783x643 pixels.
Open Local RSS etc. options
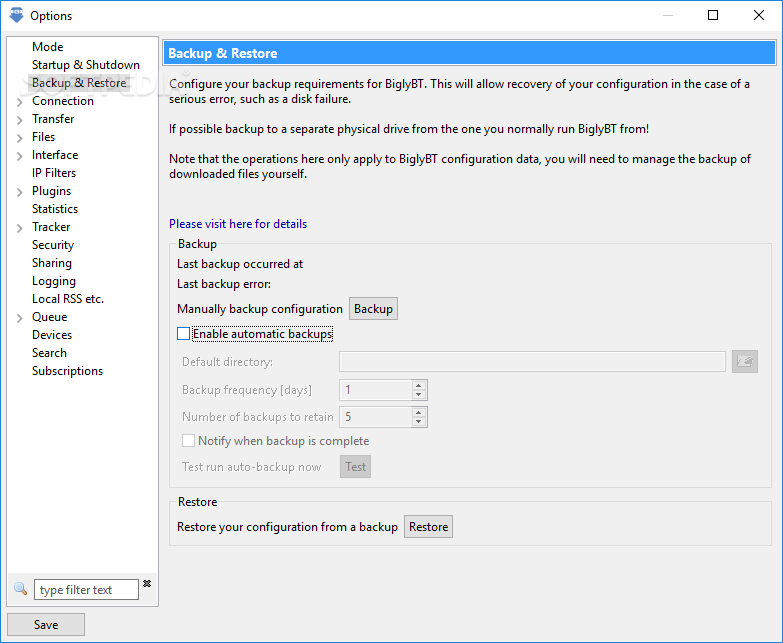point(68,299)
